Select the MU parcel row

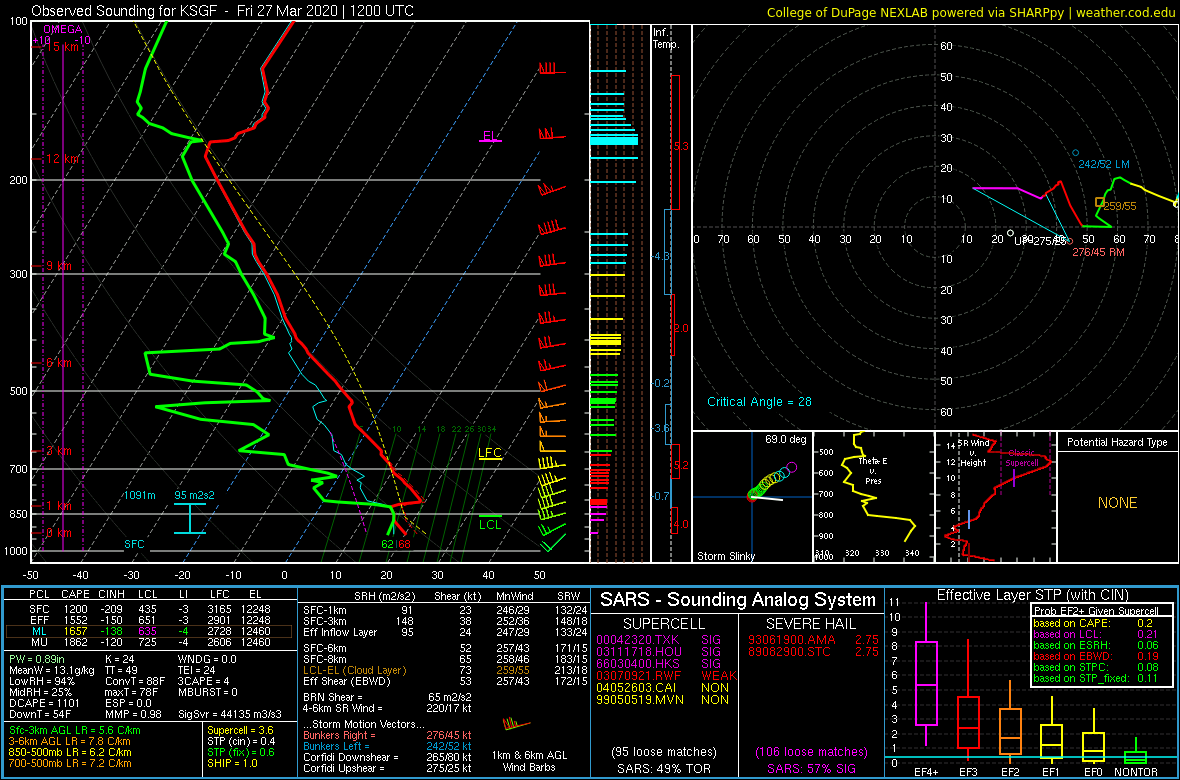(149, 641)
